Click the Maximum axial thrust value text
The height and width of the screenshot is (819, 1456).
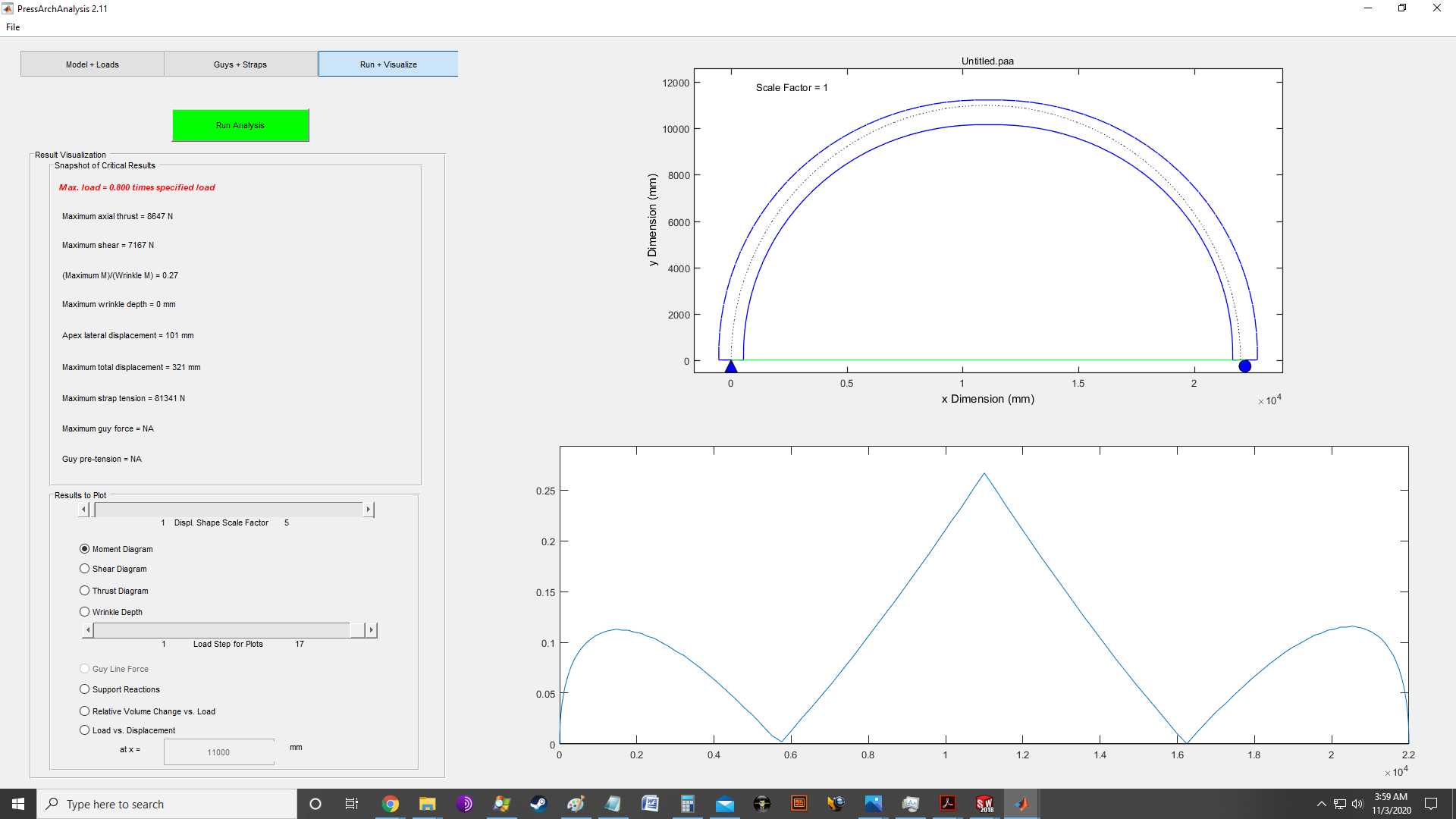[x=118, y=217]
